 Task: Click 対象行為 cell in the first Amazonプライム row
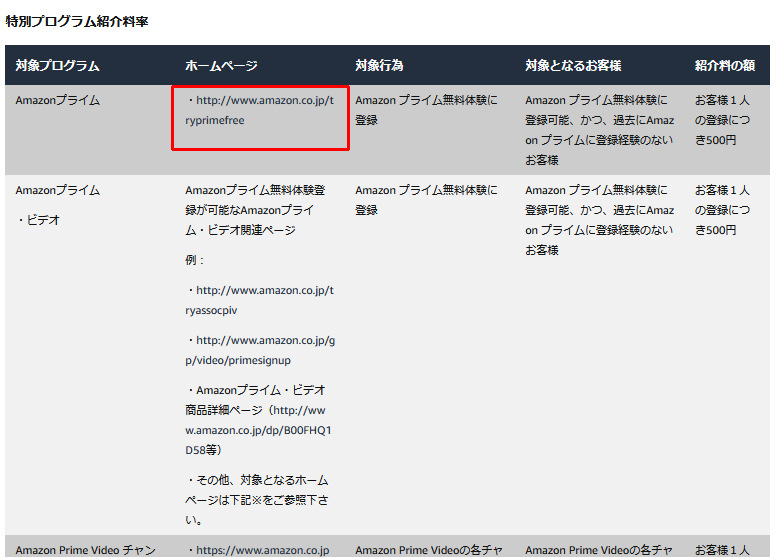(x=426, y=110)
